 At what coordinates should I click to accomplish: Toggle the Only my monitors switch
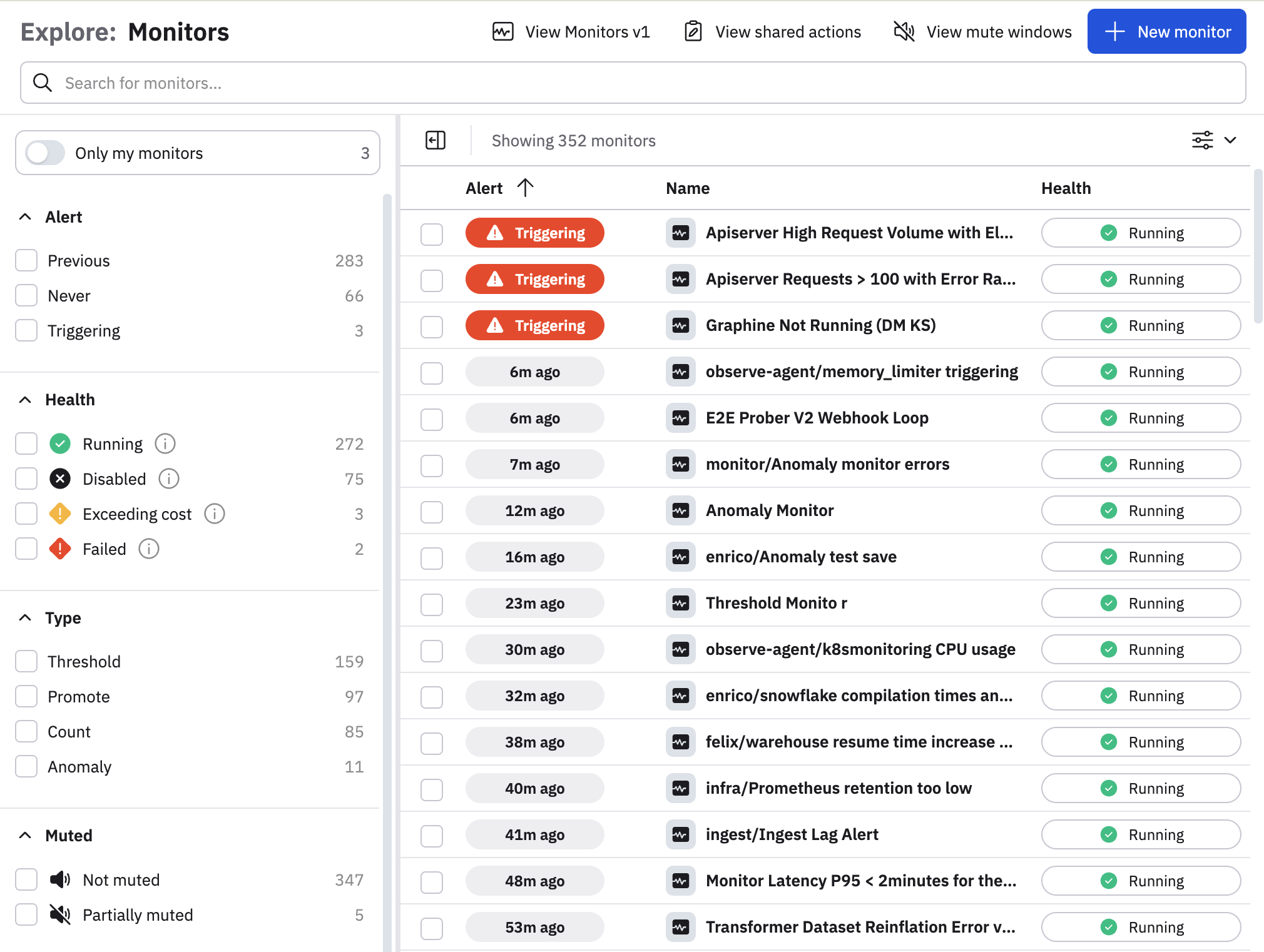click(45, 153)
